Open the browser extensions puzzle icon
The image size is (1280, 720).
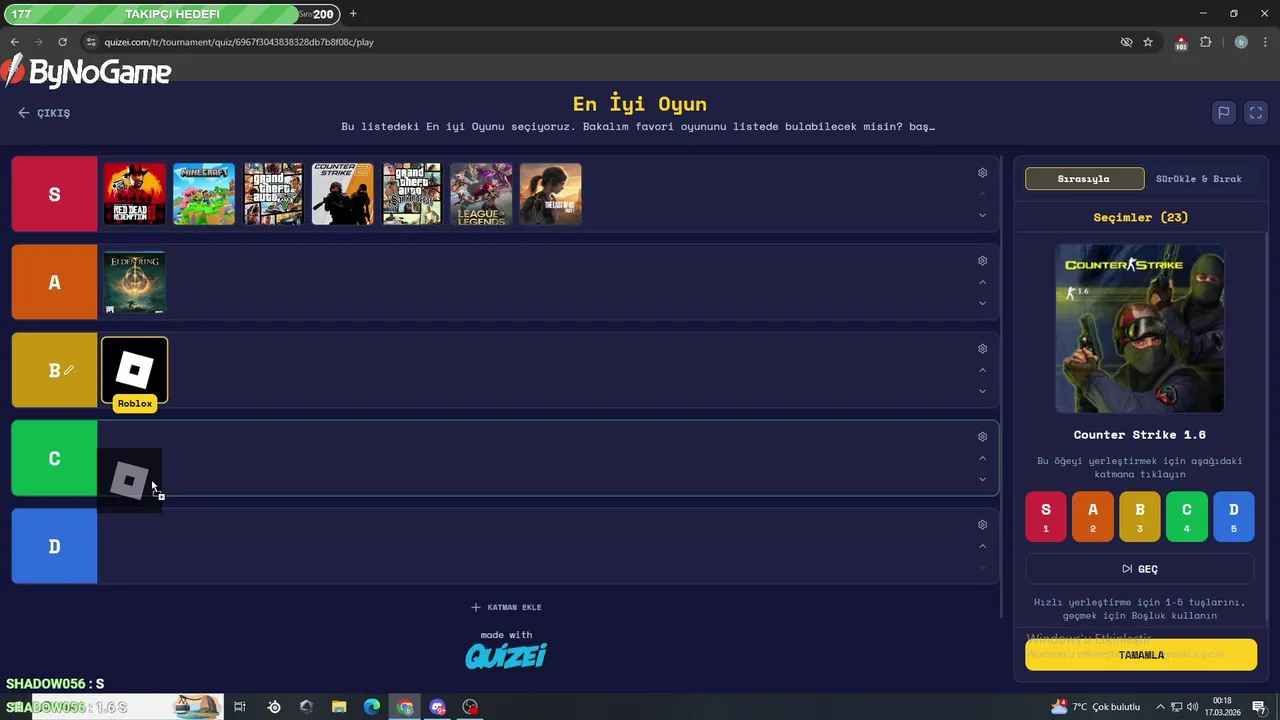1205,42
